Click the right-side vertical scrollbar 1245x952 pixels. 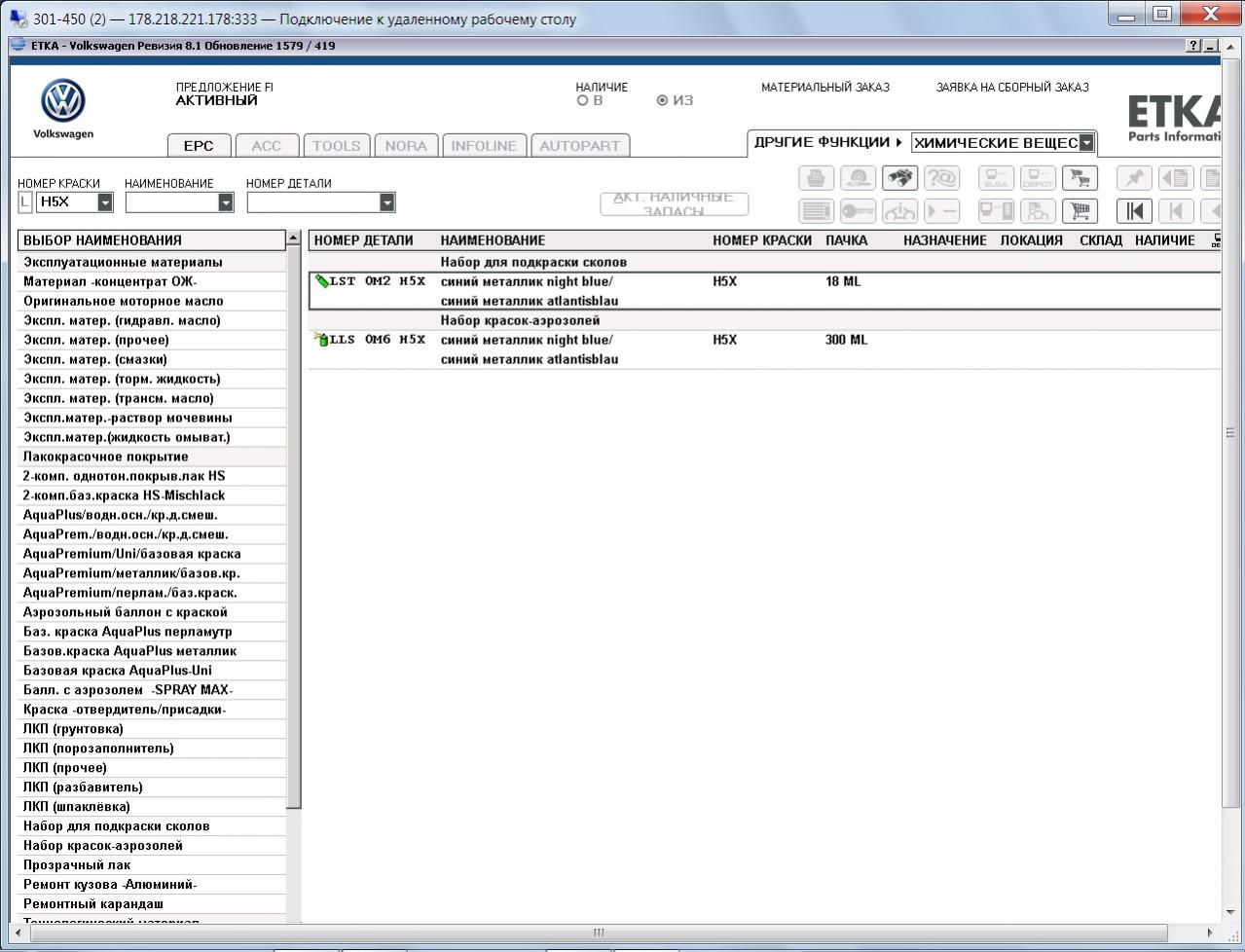coord(1229,433)
